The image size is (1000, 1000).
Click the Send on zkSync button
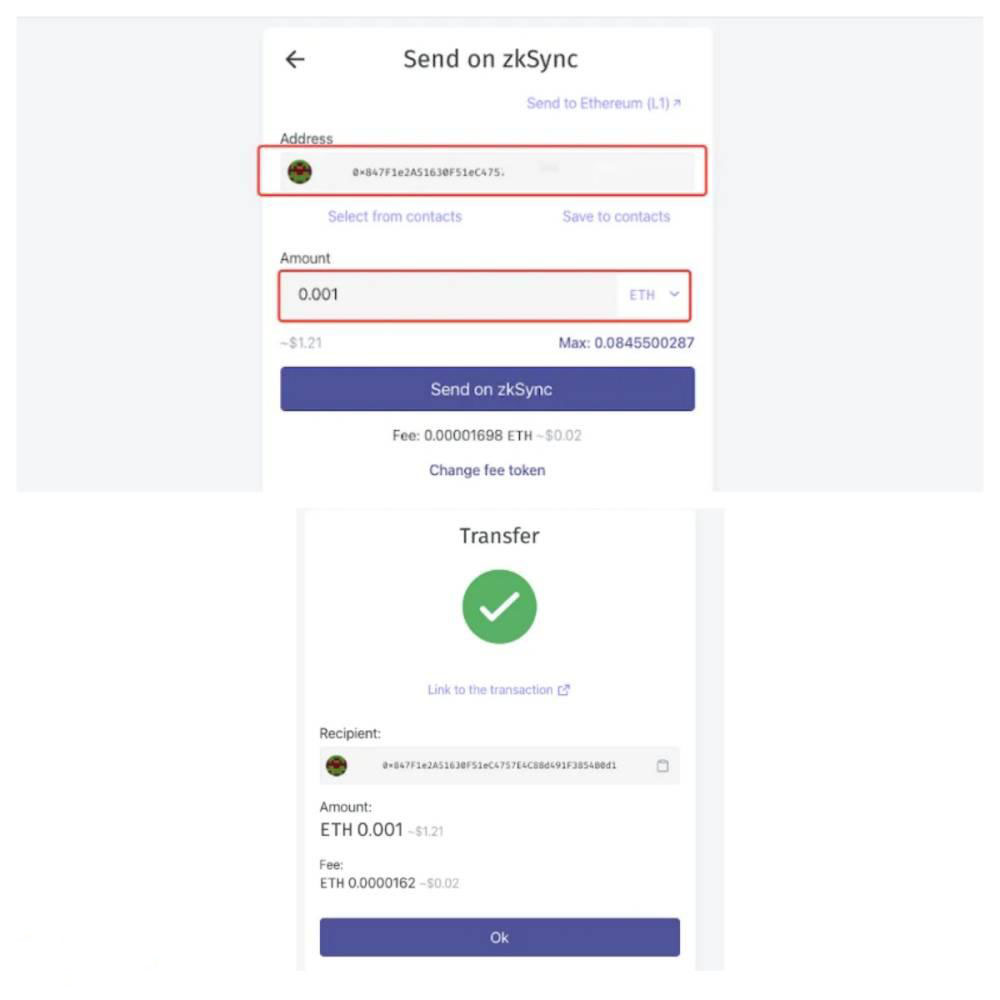point(487,389)
